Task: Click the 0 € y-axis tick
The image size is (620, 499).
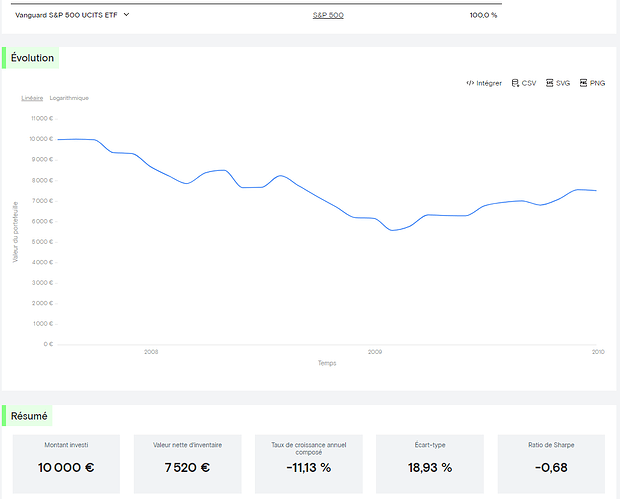Action: pyautogui.click(x=48, y=344)
